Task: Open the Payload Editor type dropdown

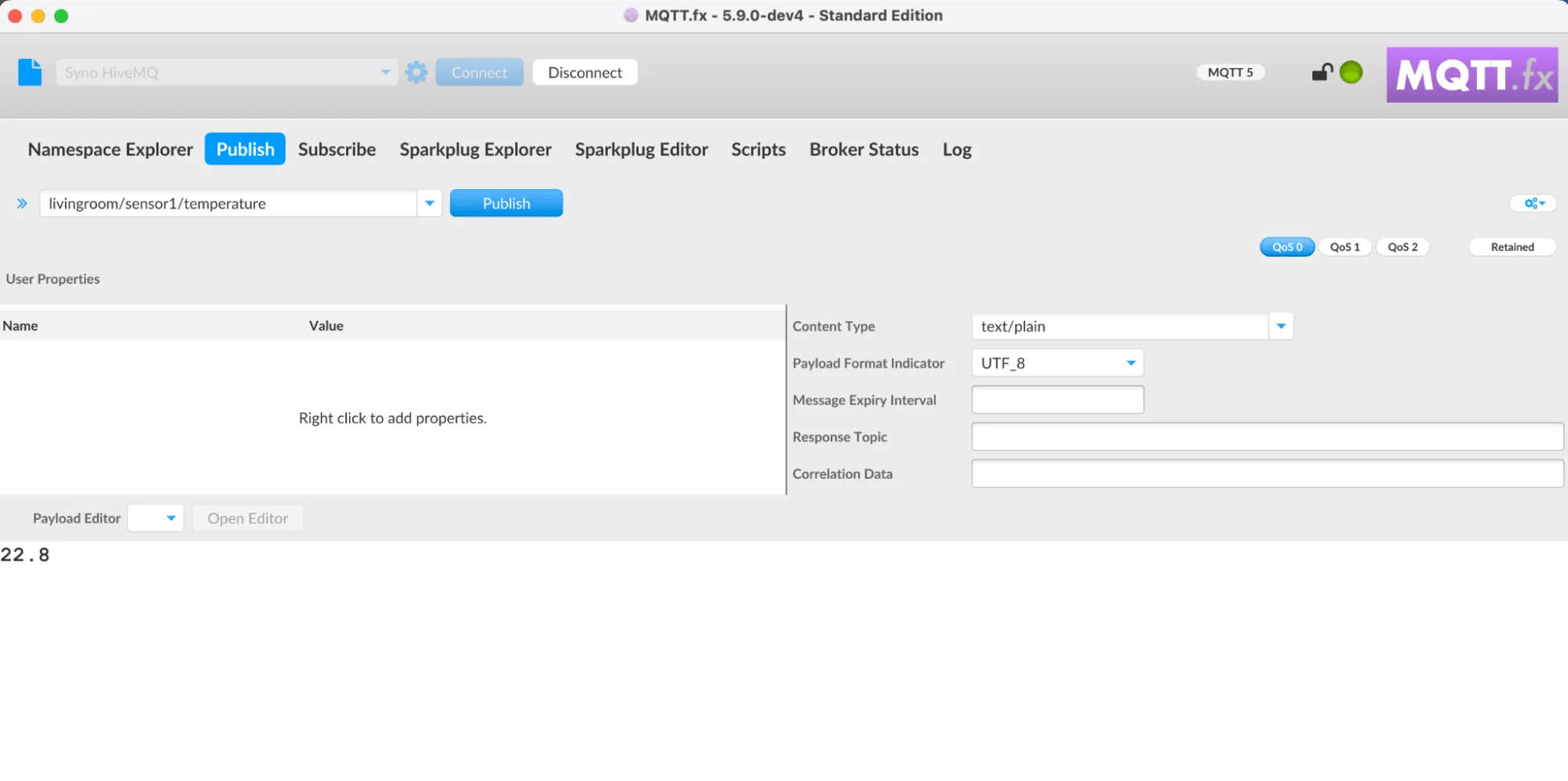Action: (155, 518)
